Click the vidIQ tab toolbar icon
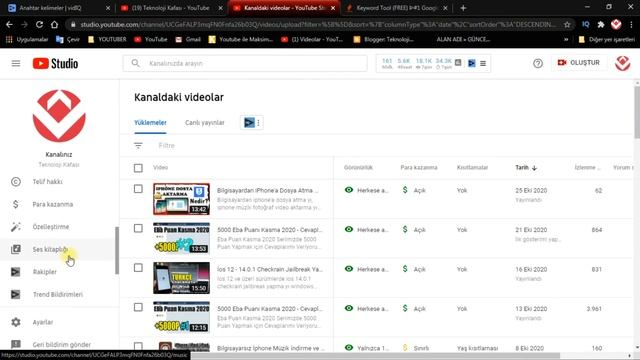 click(249, 122)
